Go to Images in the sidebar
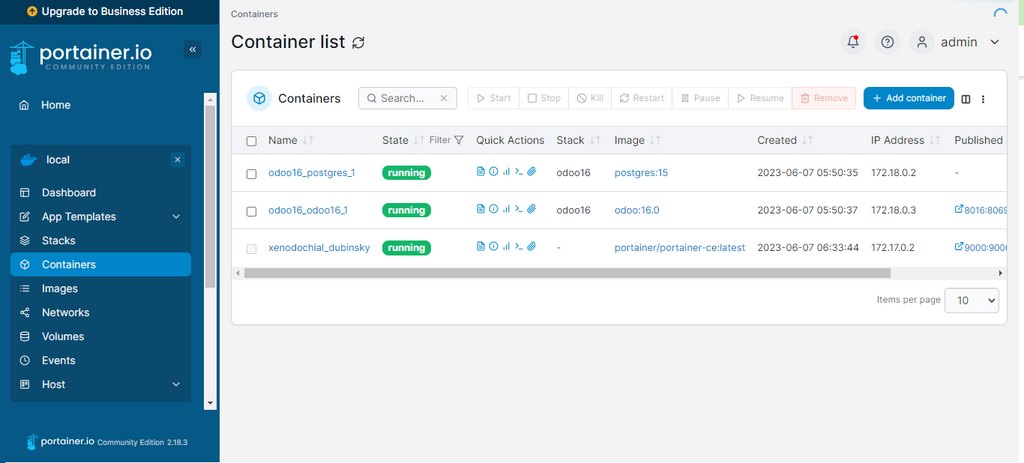This screenshot has width=1024, height=463. (x=60, y=289)
